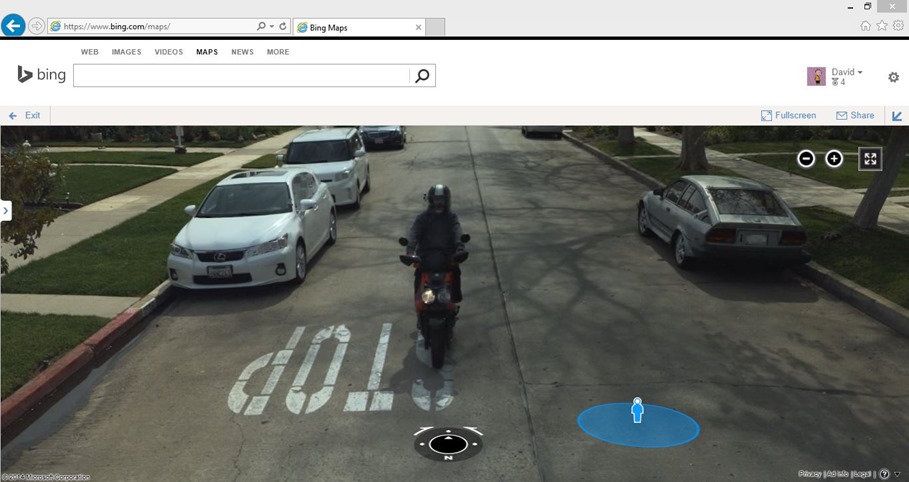Expand the left side panel arrow
This screenshot has height=482, width=909.
coord(5,210)
